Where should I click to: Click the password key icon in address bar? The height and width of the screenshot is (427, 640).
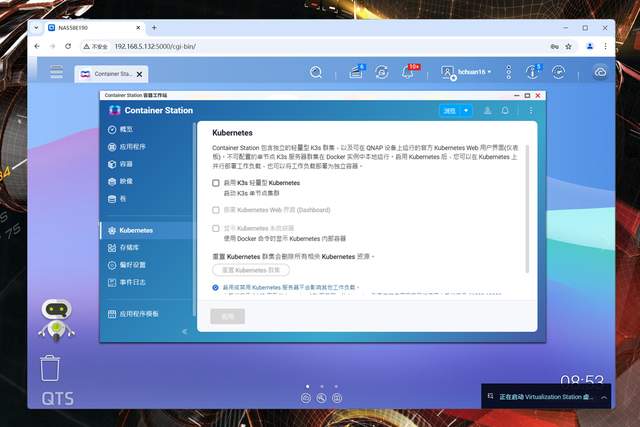click(x=554, y=47)
